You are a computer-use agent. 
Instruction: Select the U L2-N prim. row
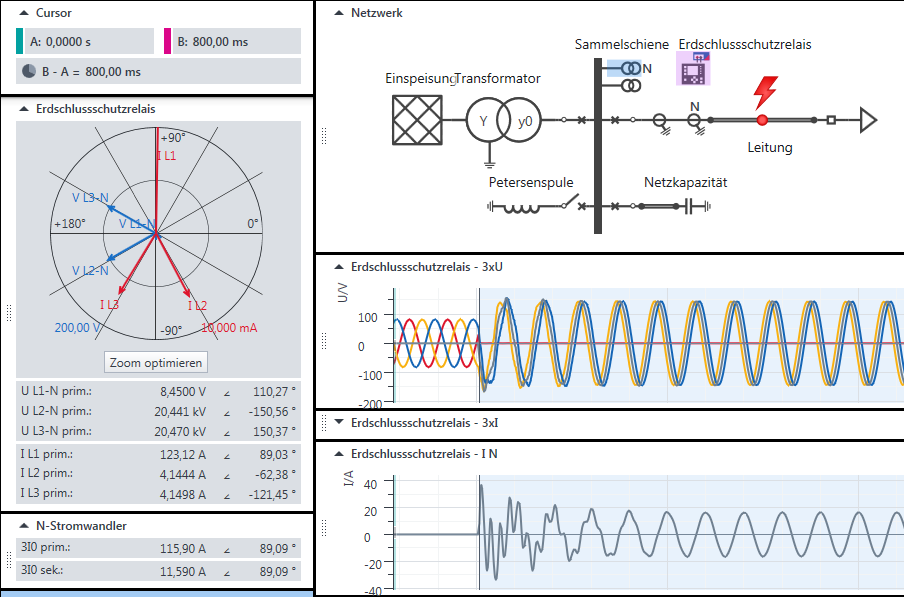point(159,411)
